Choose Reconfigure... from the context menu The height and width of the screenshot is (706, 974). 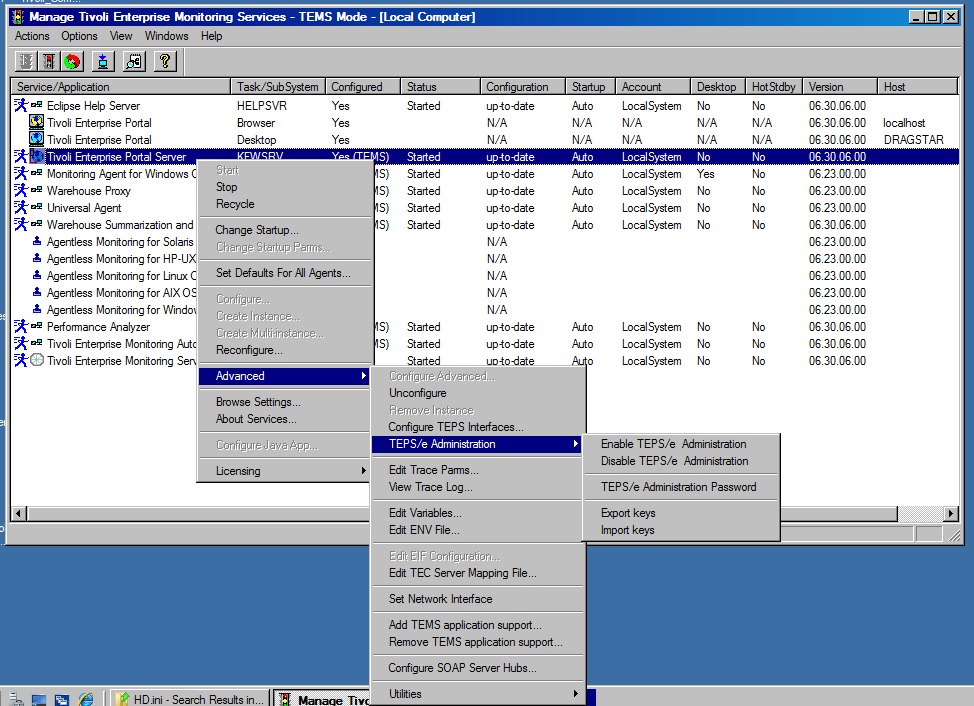[284, 350]
